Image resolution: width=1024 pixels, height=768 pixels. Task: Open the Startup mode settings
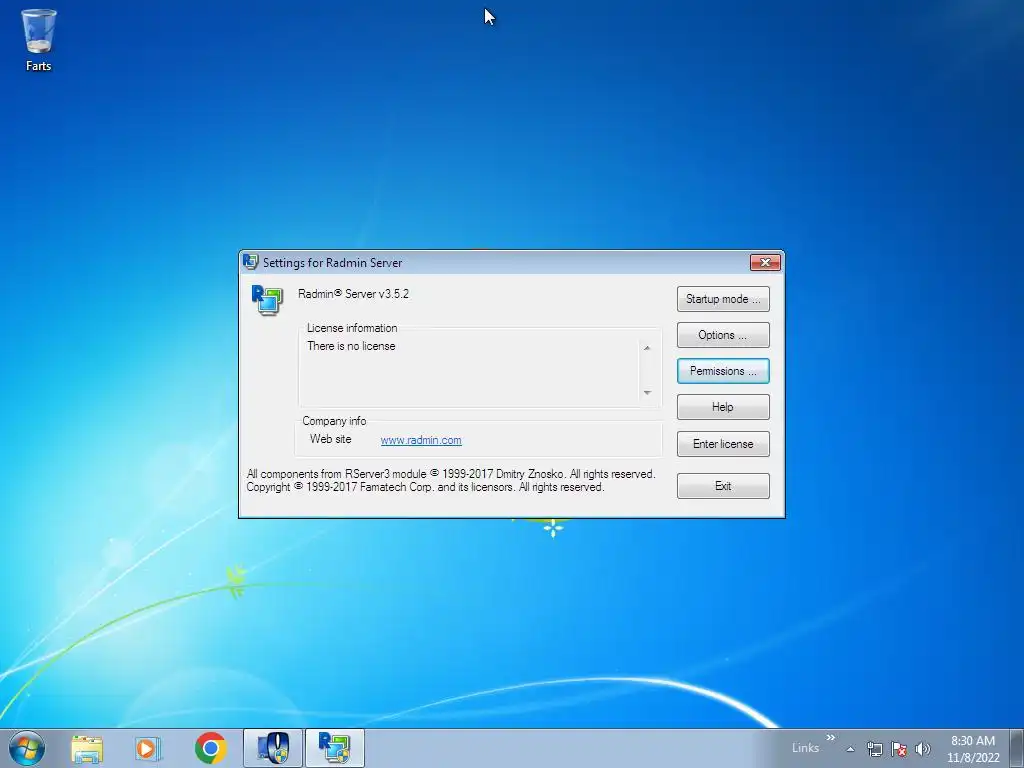(723, 299)
